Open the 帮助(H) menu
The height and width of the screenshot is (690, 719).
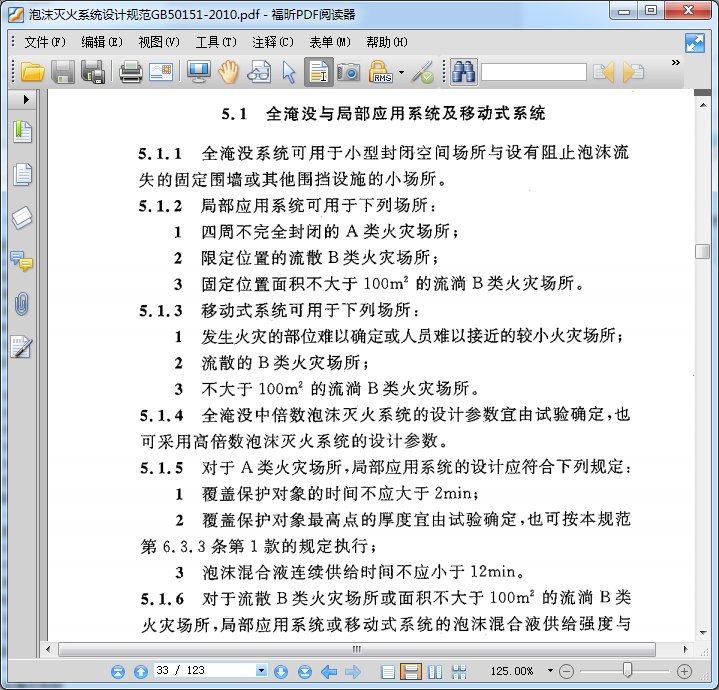point(387,42)
